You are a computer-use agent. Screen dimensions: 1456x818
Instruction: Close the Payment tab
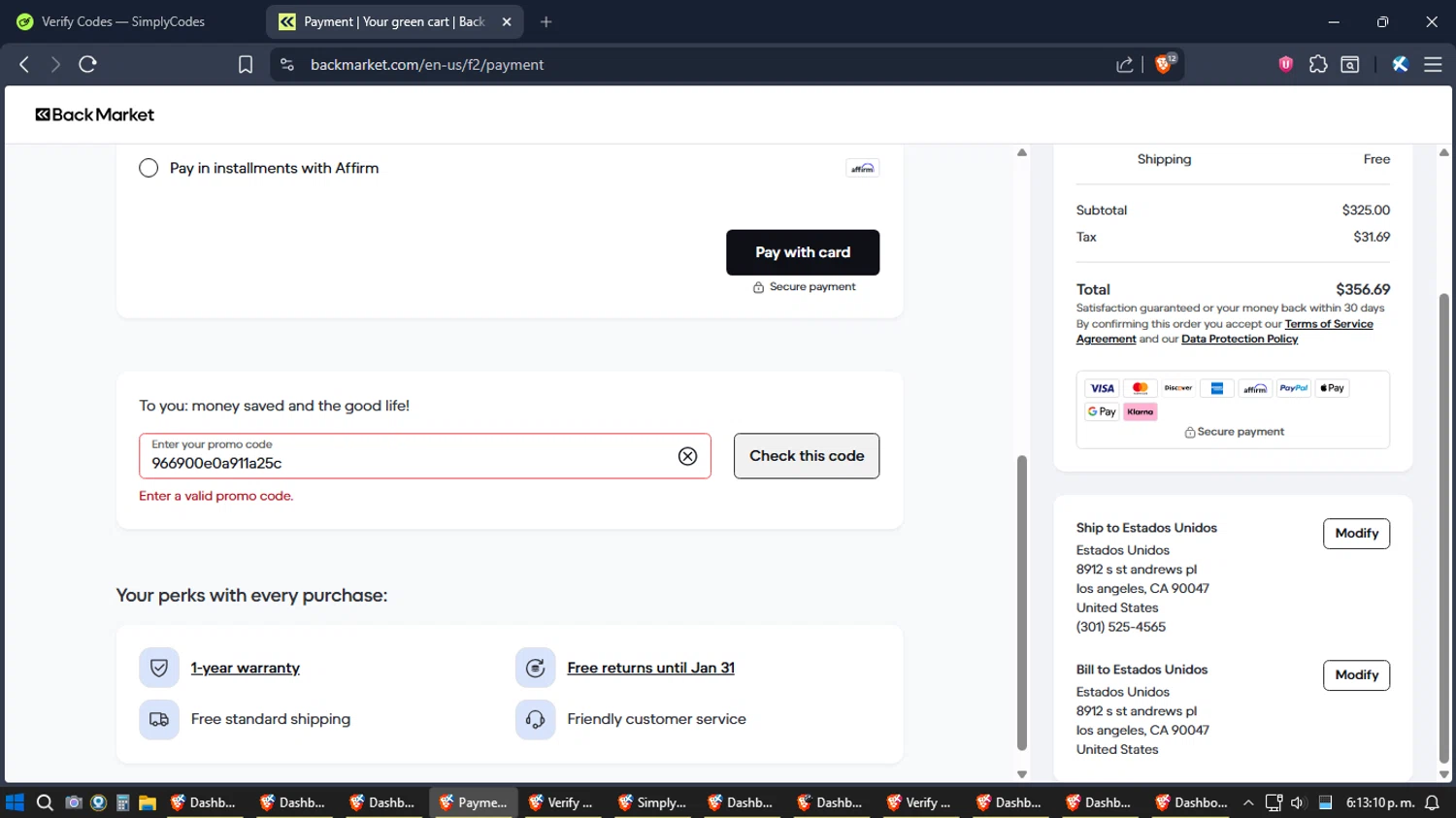(507, 21)
